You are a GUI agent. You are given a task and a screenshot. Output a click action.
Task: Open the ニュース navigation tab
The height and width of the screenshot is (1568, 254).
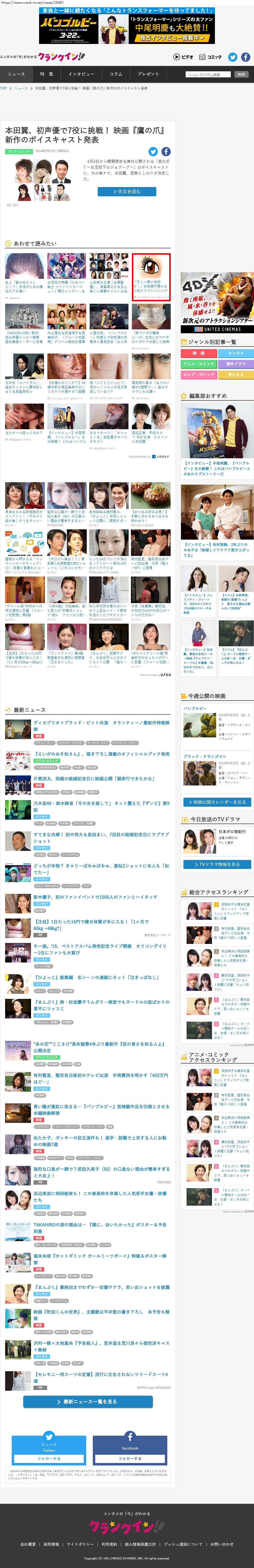pos(16,74)
